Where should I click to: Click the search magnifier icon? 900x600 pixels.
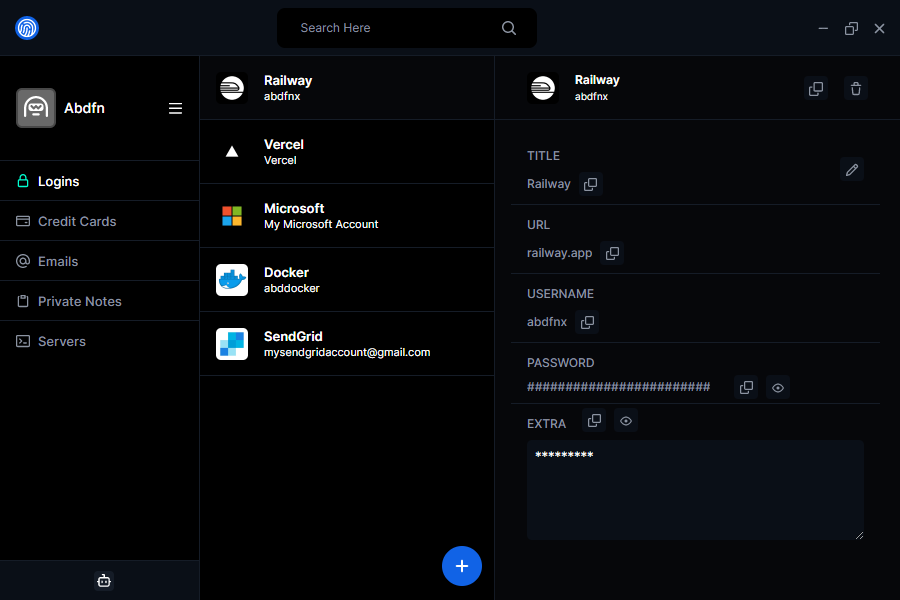coord(509,28)
